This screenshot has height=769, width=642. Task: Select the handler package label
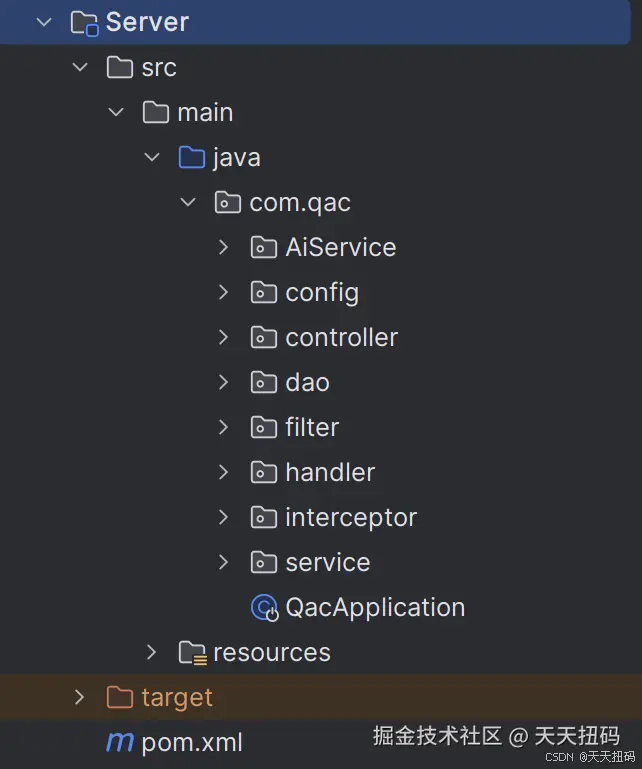(330, 473)
